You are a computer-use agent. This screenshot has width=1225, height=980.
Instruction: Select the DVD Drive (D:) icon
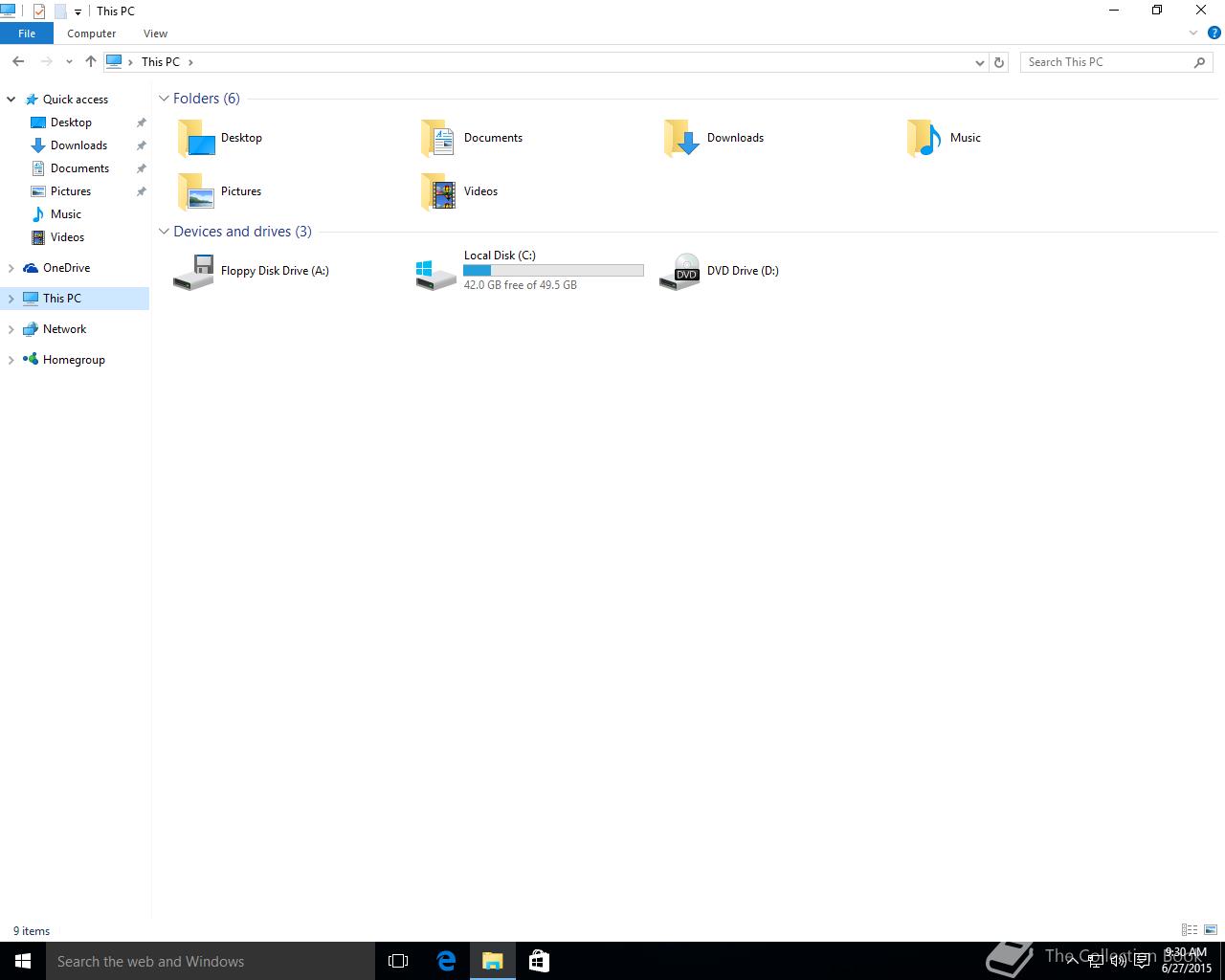679,272
